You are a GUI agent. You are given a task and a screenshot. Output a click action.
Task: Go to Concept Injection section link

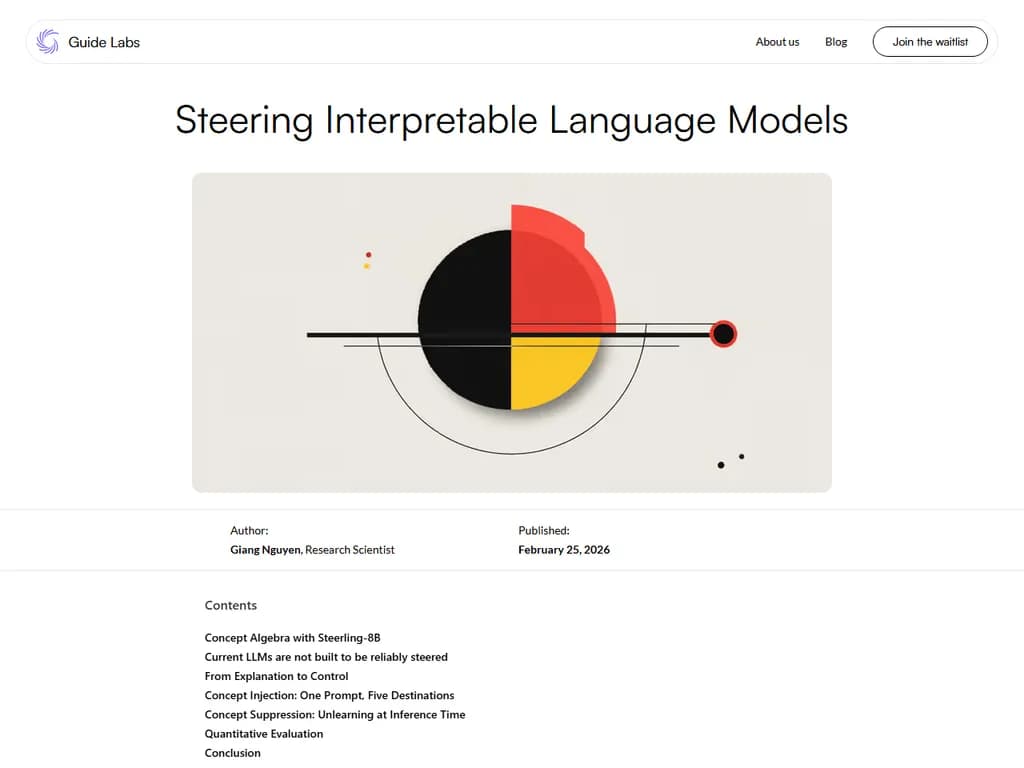[329, 695]
